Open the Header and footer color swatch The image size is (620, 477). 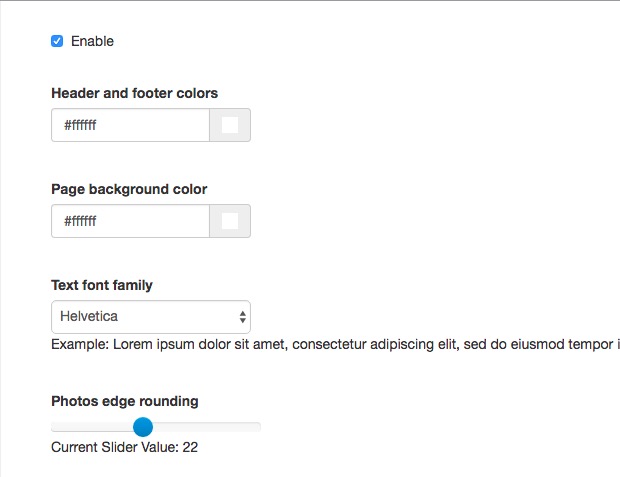tap(230, 125)
